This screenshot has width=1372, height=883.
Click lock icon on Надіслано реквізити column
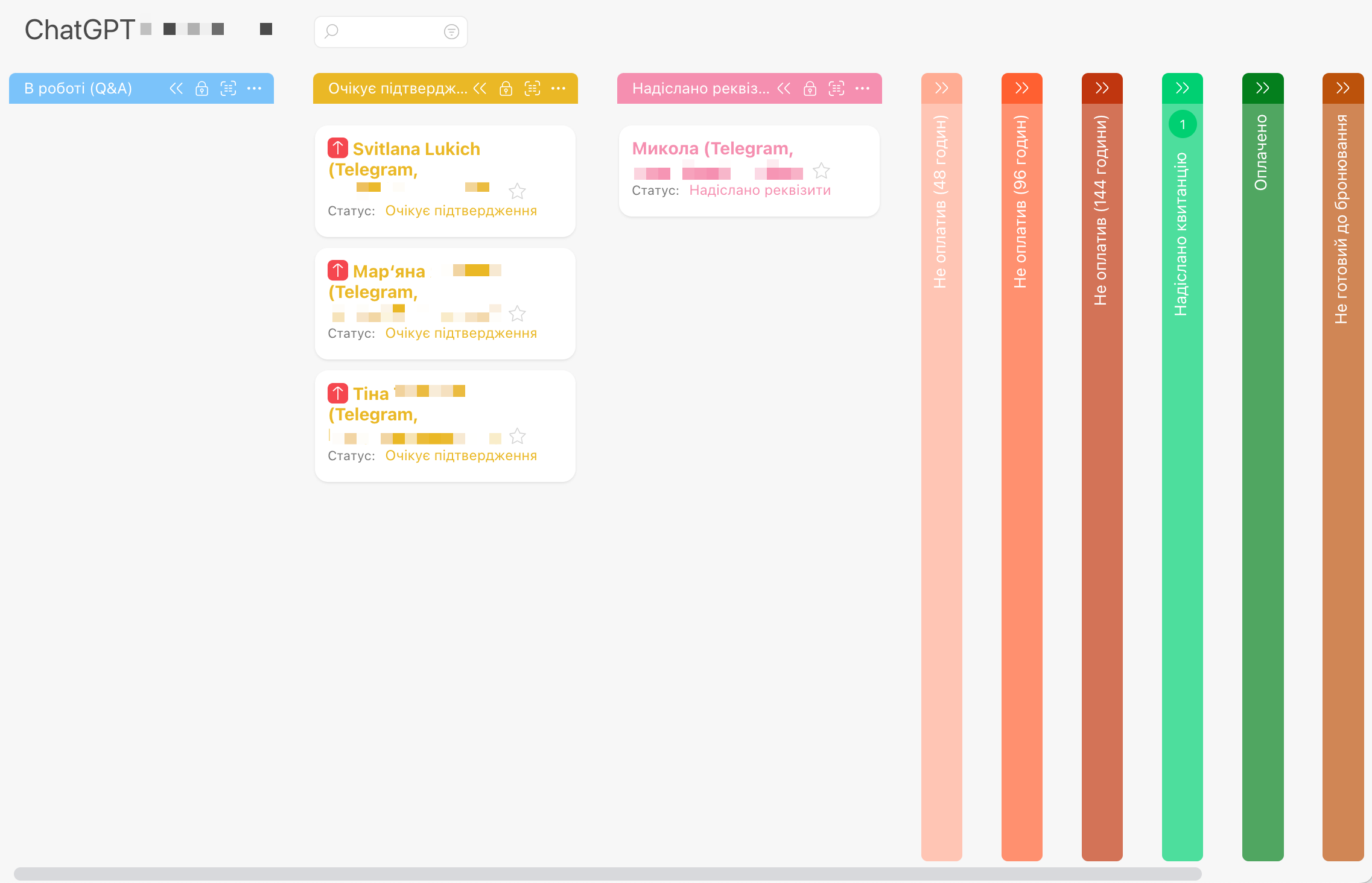tap(810, 89)
